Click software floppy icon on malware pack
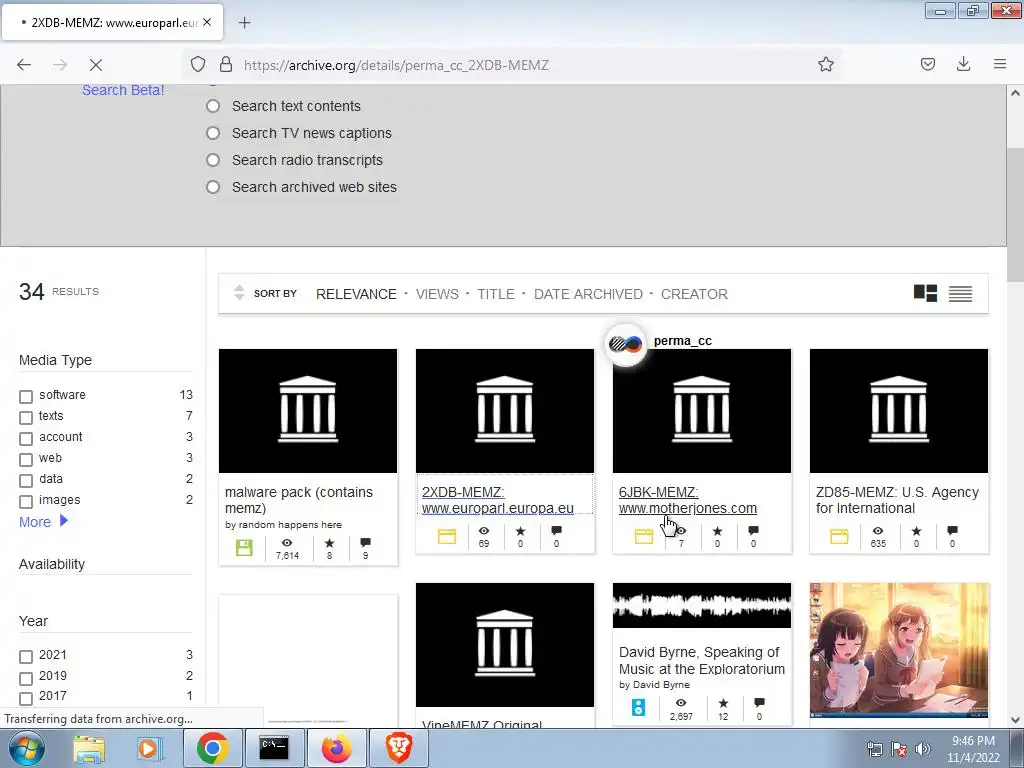Screen dimensions: 1024x768 (244, 547)
